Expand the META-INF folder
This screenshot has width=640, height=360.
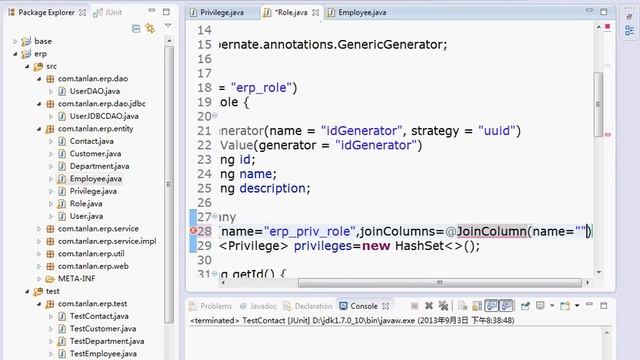click(x=39, y=279)
